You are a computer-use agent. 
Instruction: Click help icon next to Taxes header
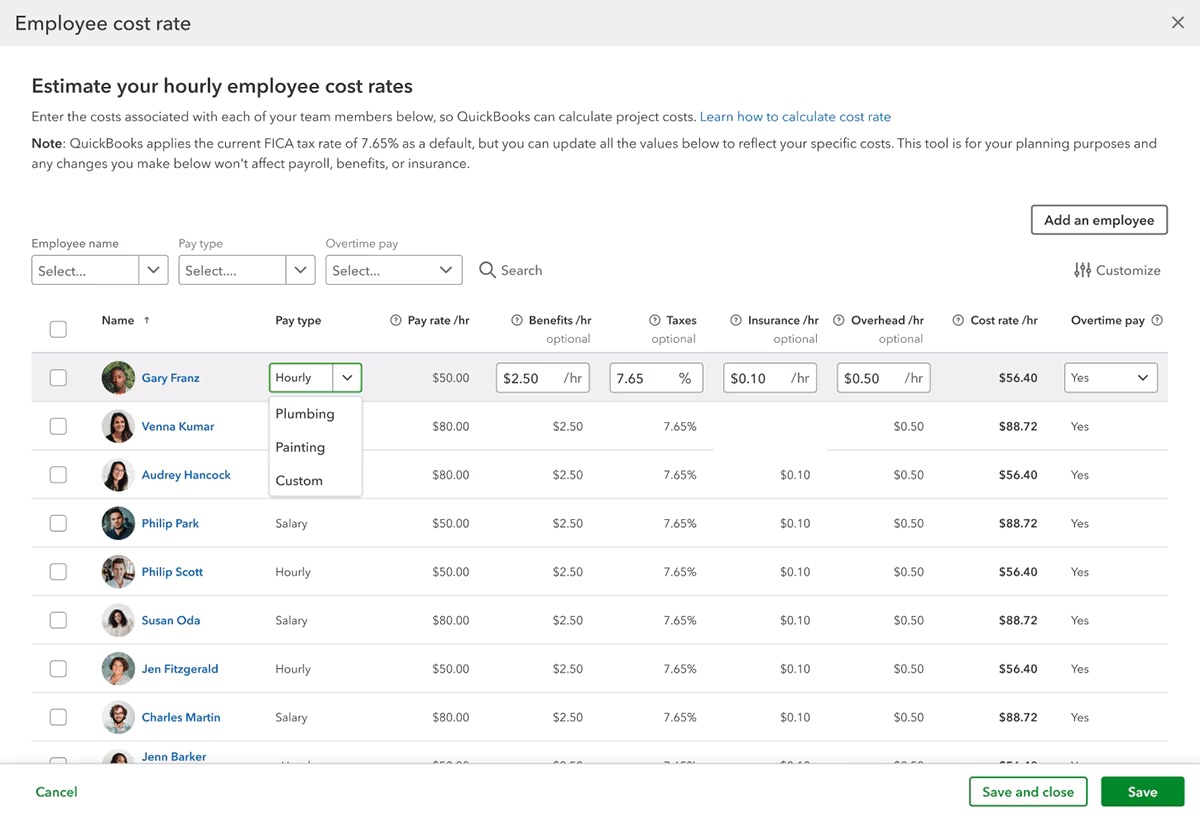coord(655,321)
